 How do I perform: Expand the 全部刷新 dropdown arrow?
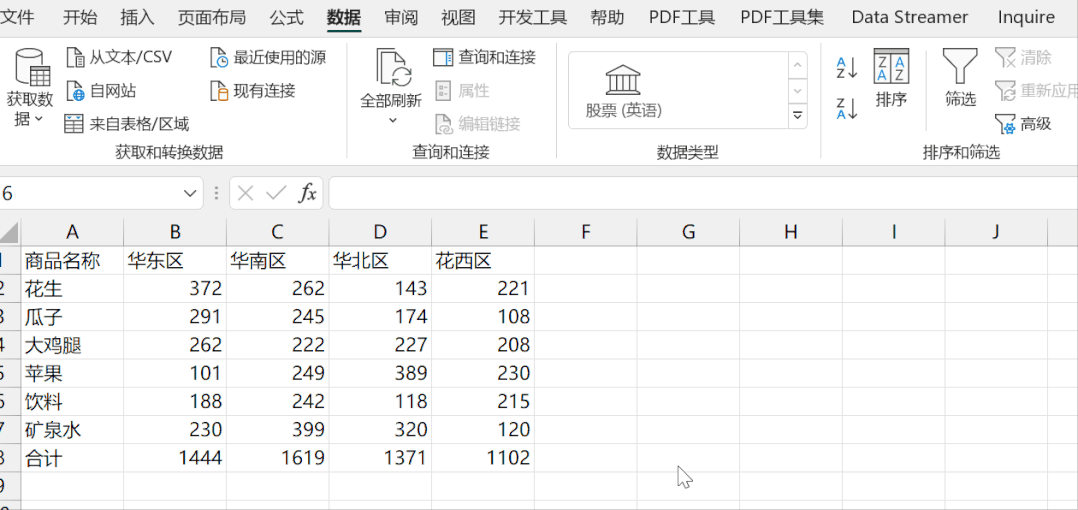393,120
